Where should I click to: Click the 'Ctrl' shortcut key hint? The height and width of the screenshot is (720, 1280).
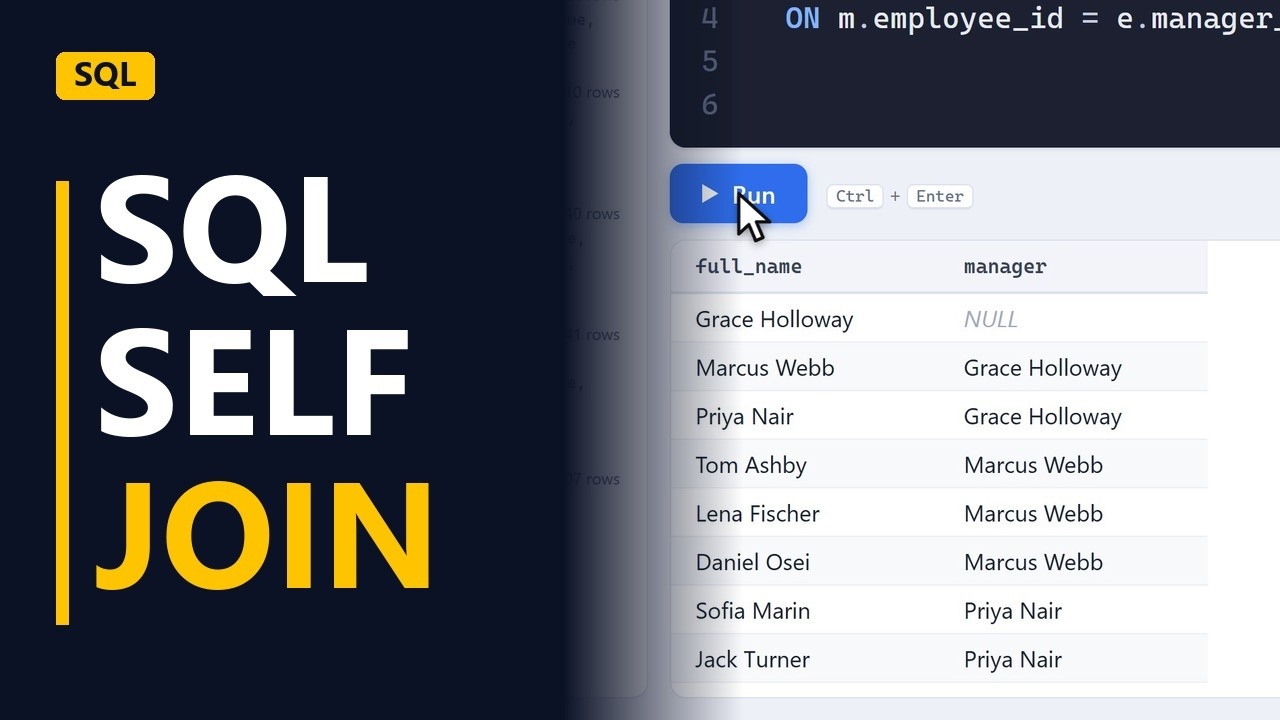855,196
